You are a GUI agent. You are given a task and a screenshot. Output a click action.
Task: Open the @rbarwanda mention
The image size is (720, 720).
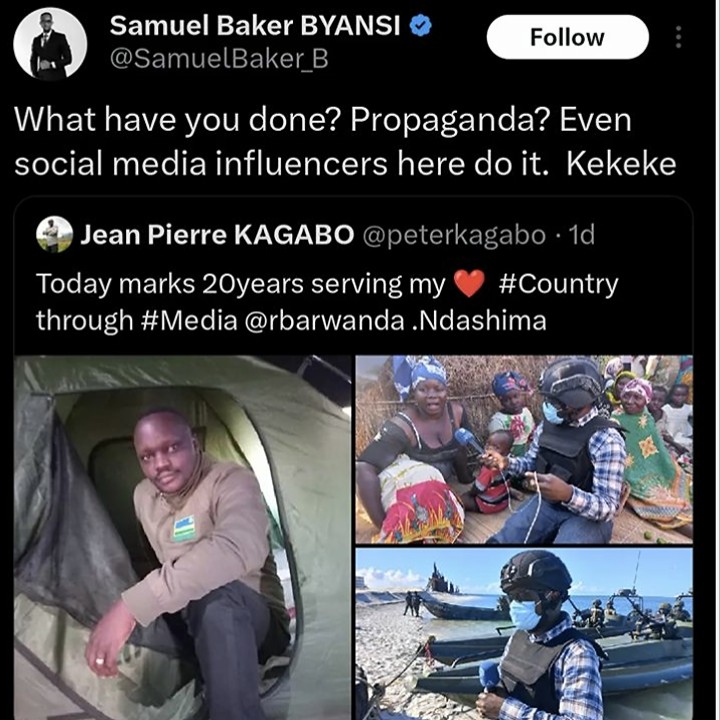[325, 321]
